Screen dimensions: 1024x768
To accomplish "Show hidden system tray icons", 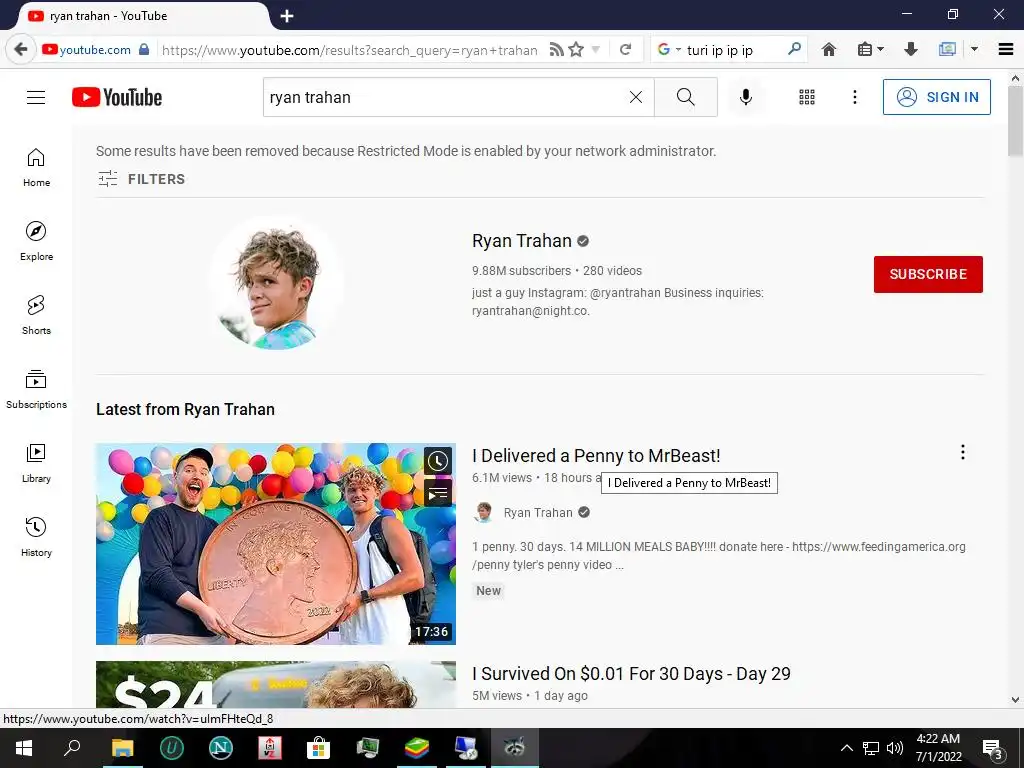I will [846, 748].
